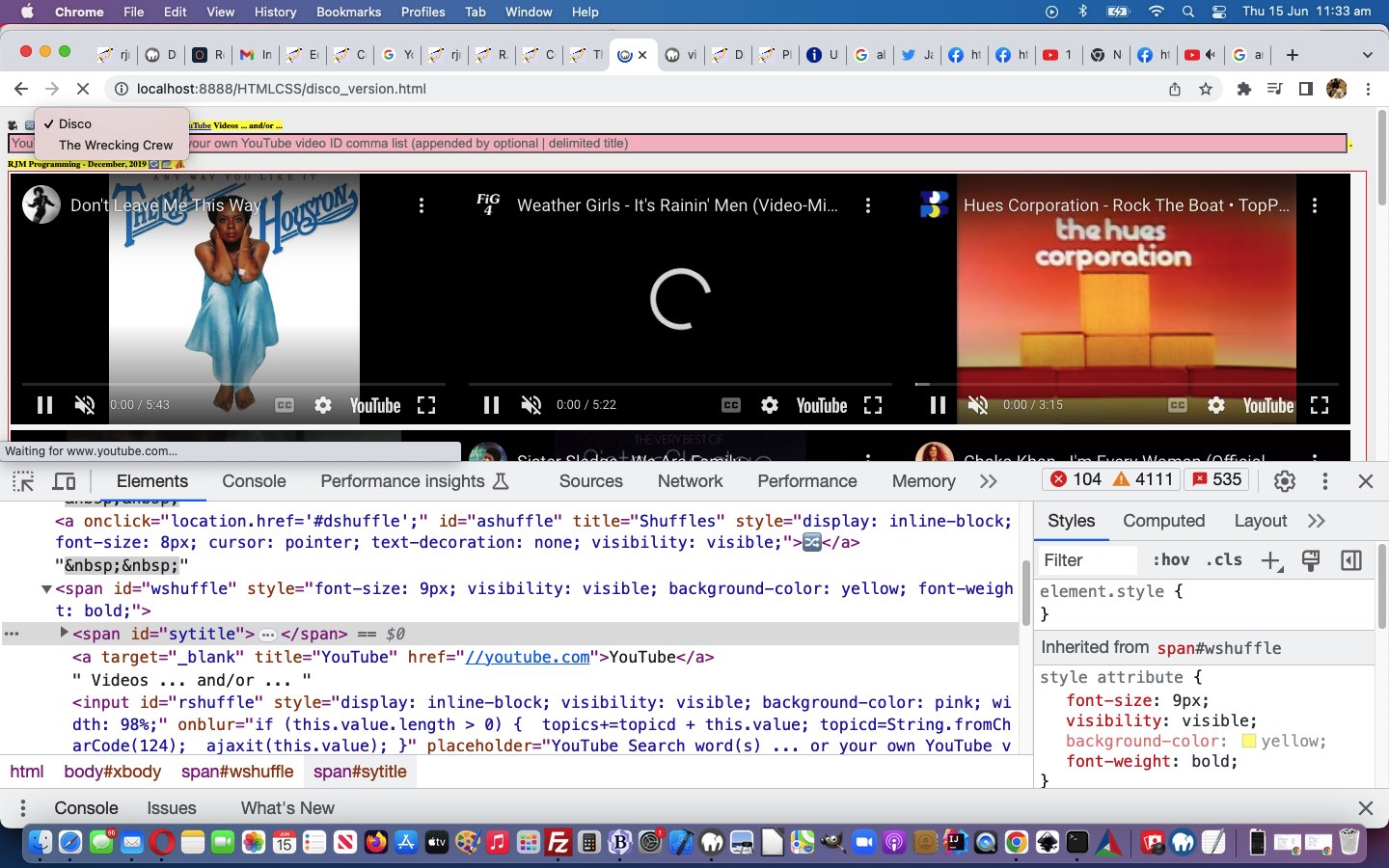Stop loading the page with the X button
This screenshot has width=1389, height=868.
coord(83,89)
